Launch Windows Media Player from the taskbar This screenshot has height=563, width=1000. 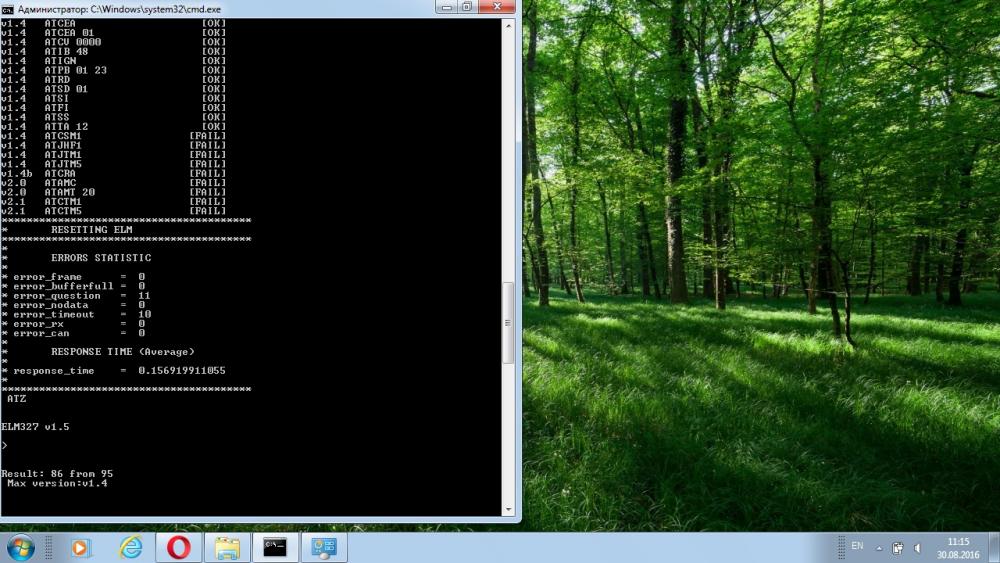coord(80,548)
